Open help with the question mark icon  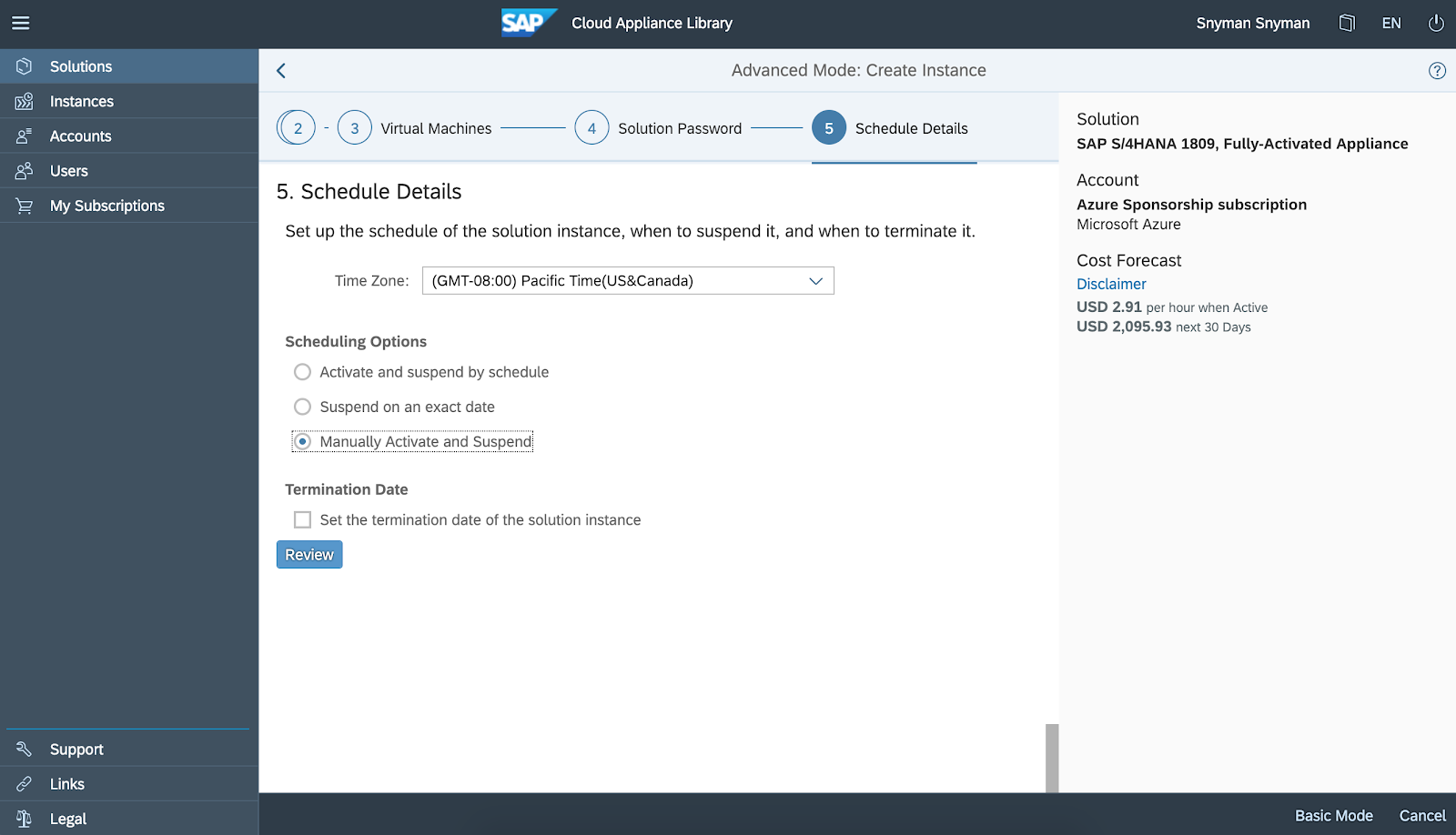pyautogui.click(x=1437, y=71)
